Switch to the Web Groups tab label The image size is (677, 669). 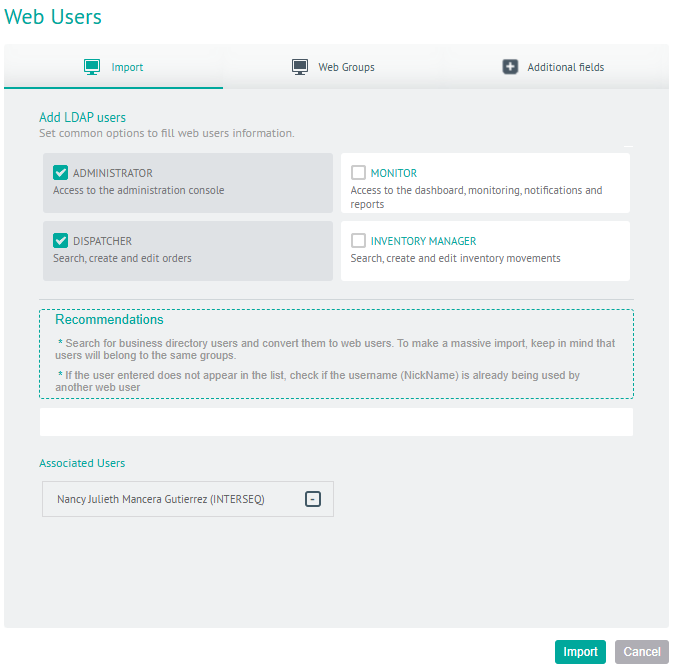[x=346, y=68]
